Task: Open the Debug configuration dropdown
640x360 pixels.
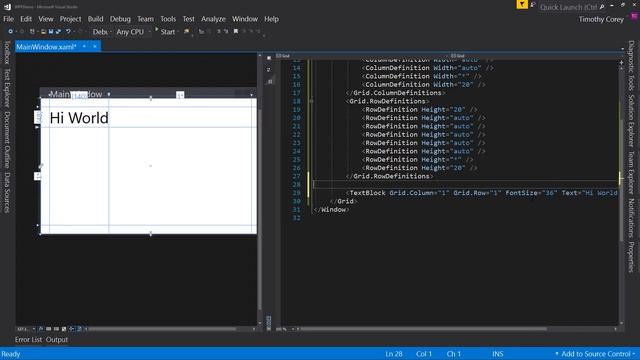Action: point(102,32)
